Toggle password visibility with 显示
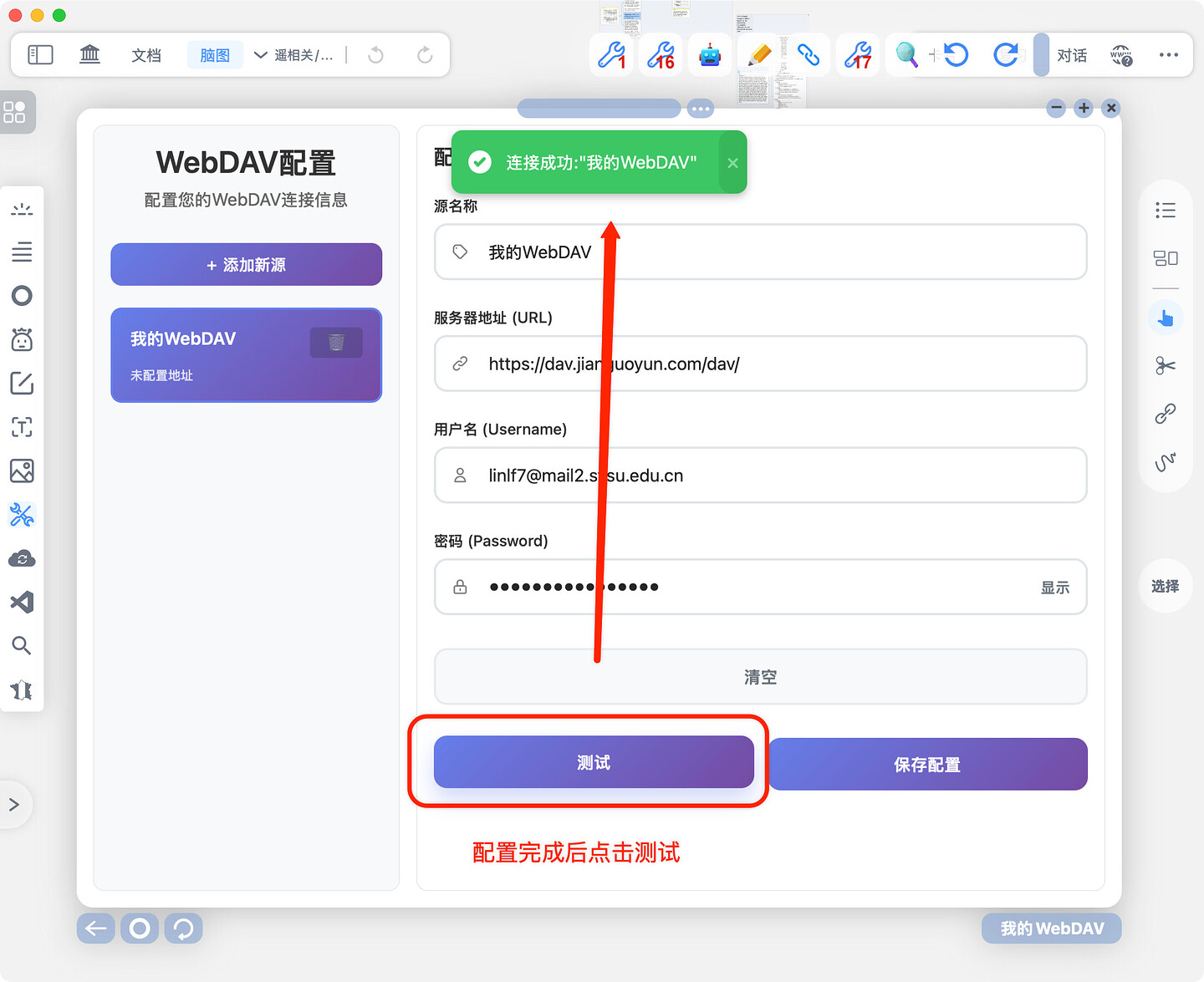 point(1055,588)
